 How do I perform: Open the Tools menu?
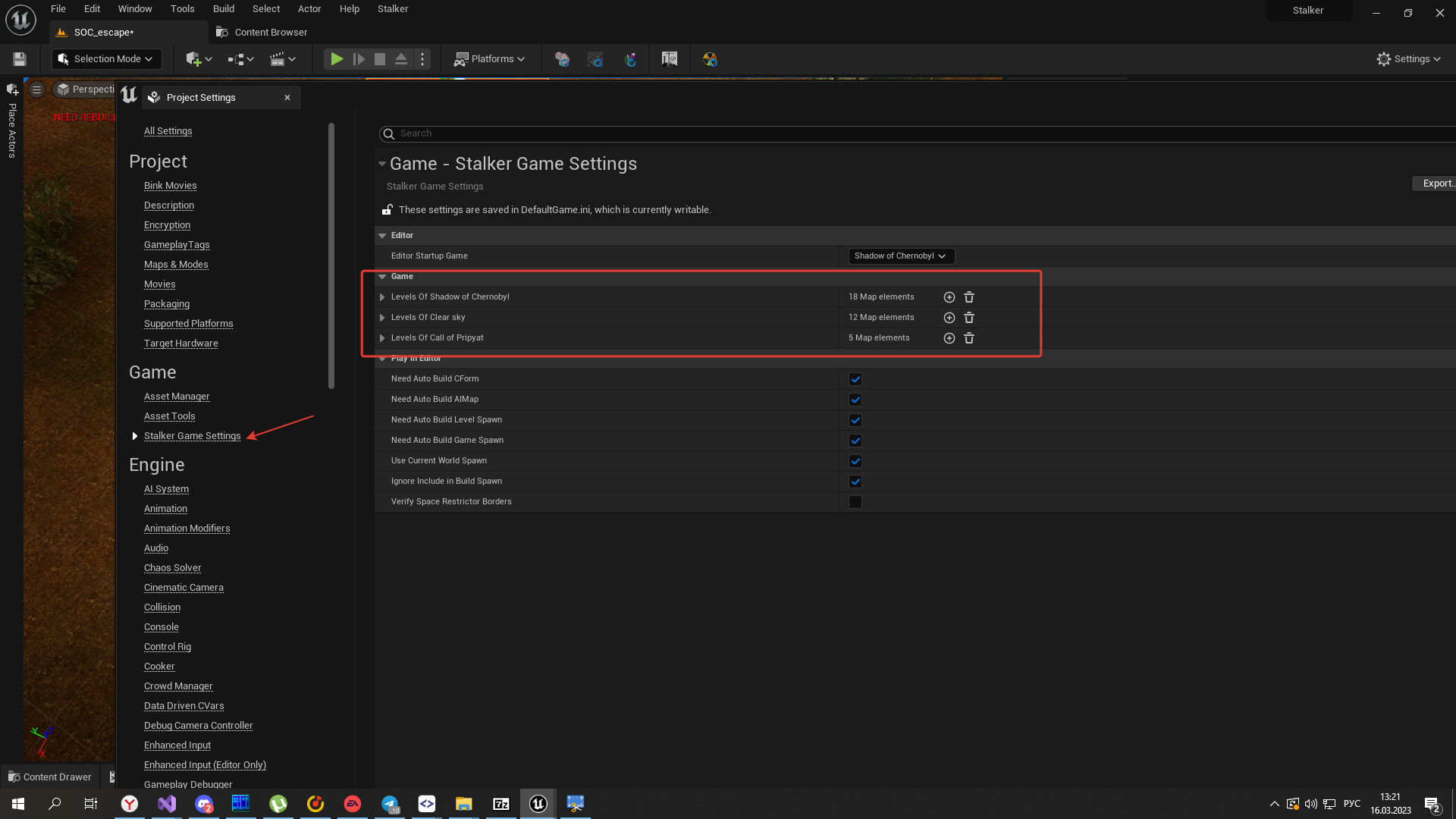[x=183, y=9]
